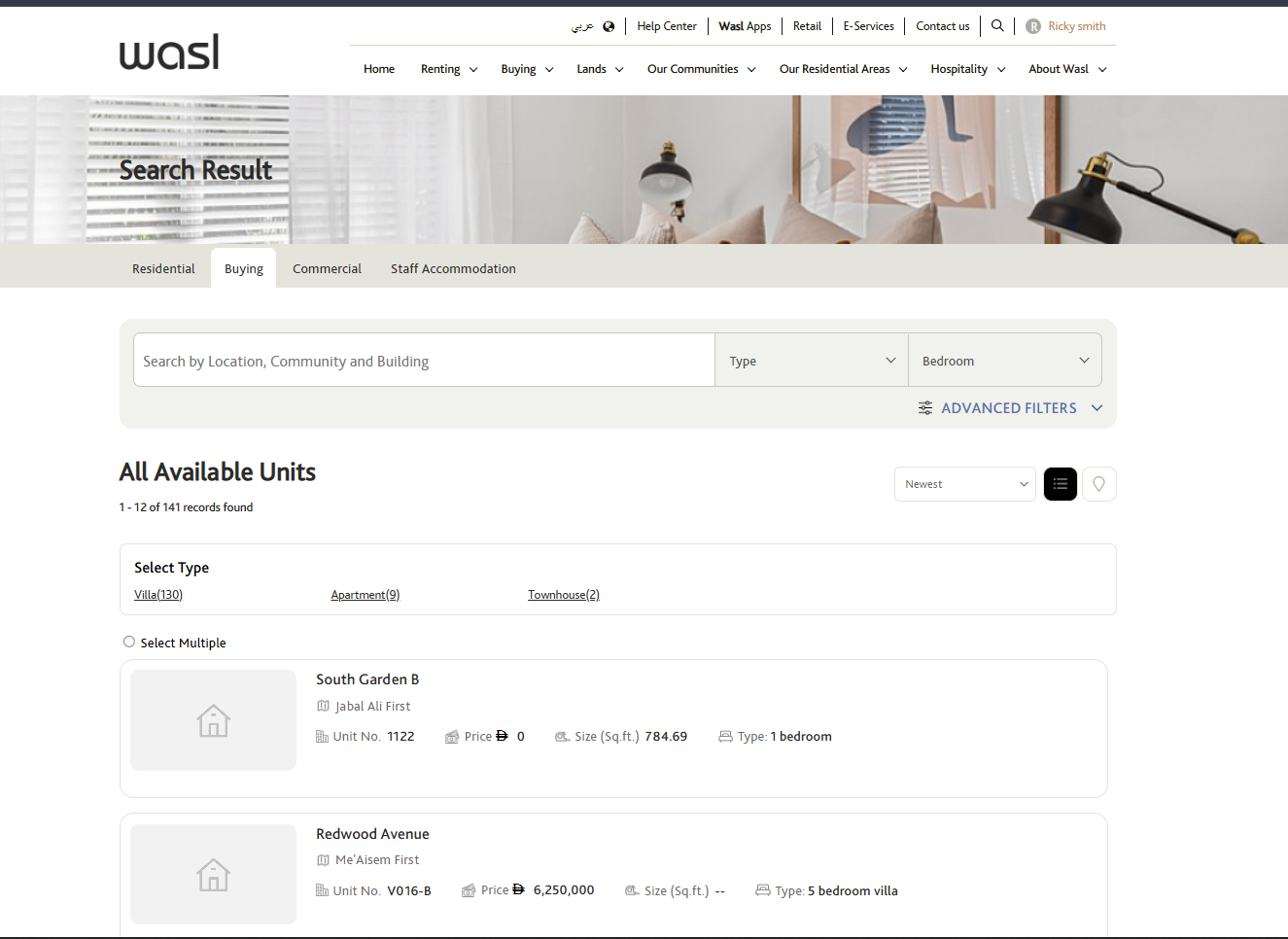Viewport: 1288px width, 939px height.
Task: Switch to list view icon
Action: (x=1060, y=484)
